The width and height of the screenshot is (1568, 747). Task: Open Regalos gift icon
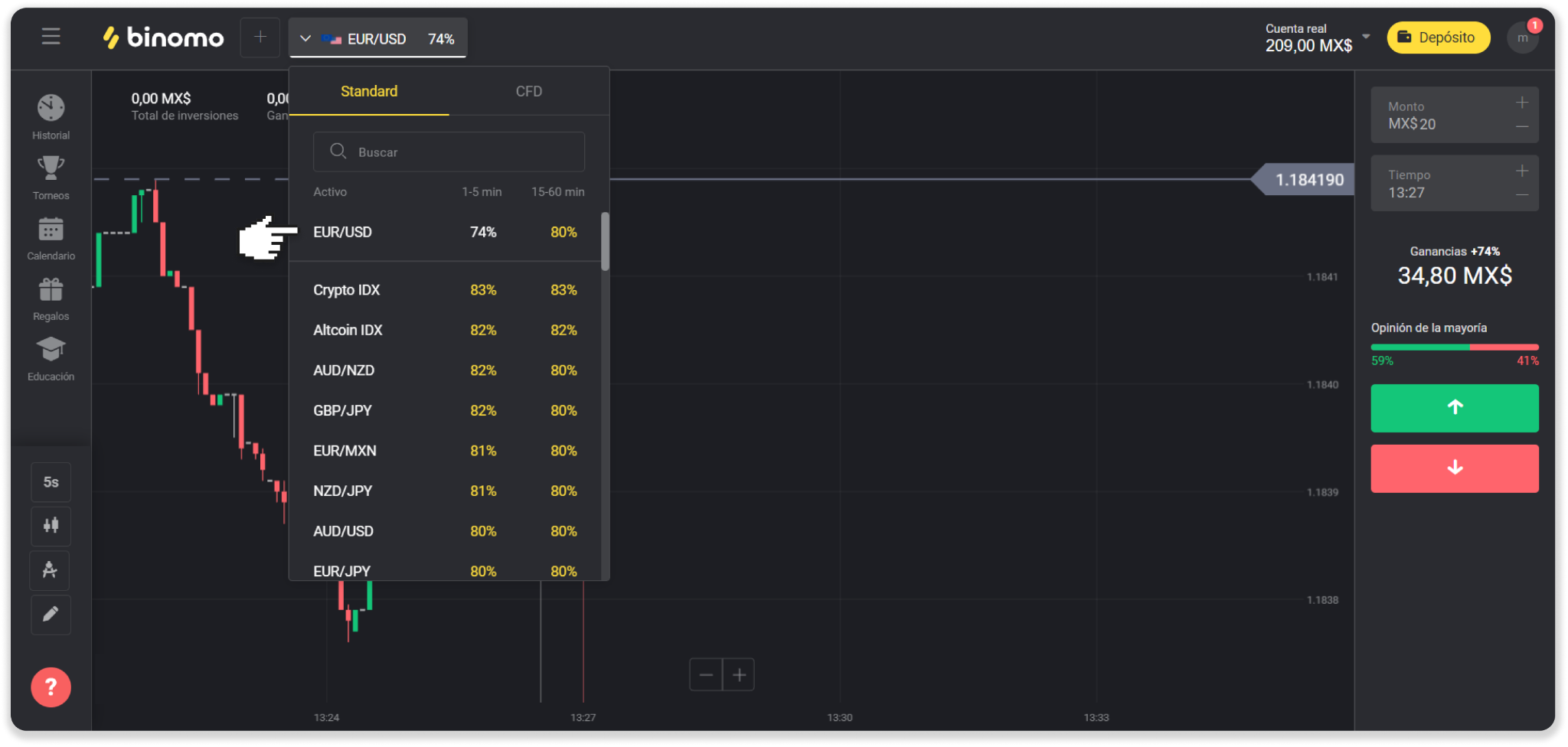[51, 290]
